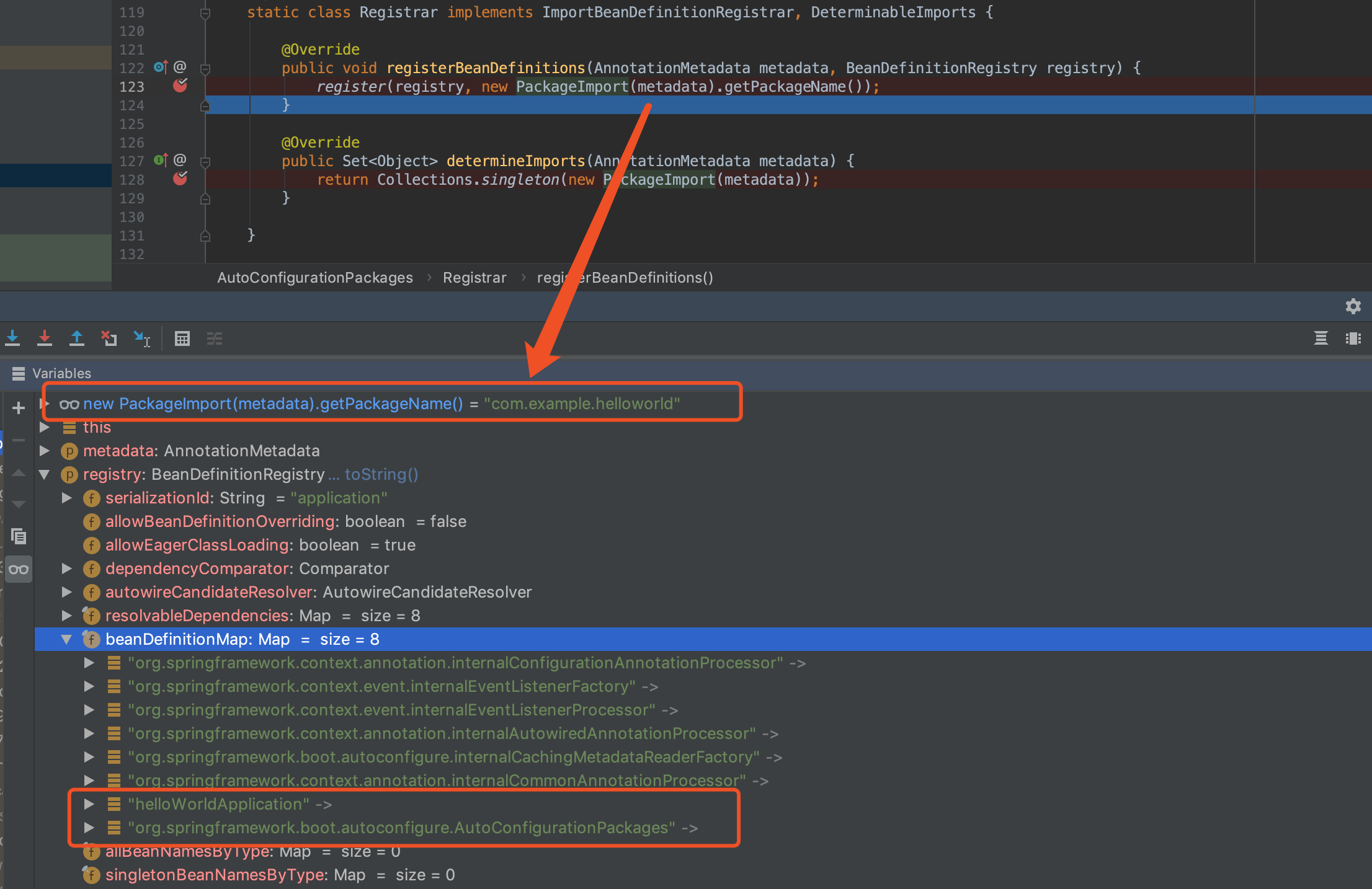1372x889 pixels.
Task: Collapse code fold at line 127 determineImports
Action: click(205, 162)
